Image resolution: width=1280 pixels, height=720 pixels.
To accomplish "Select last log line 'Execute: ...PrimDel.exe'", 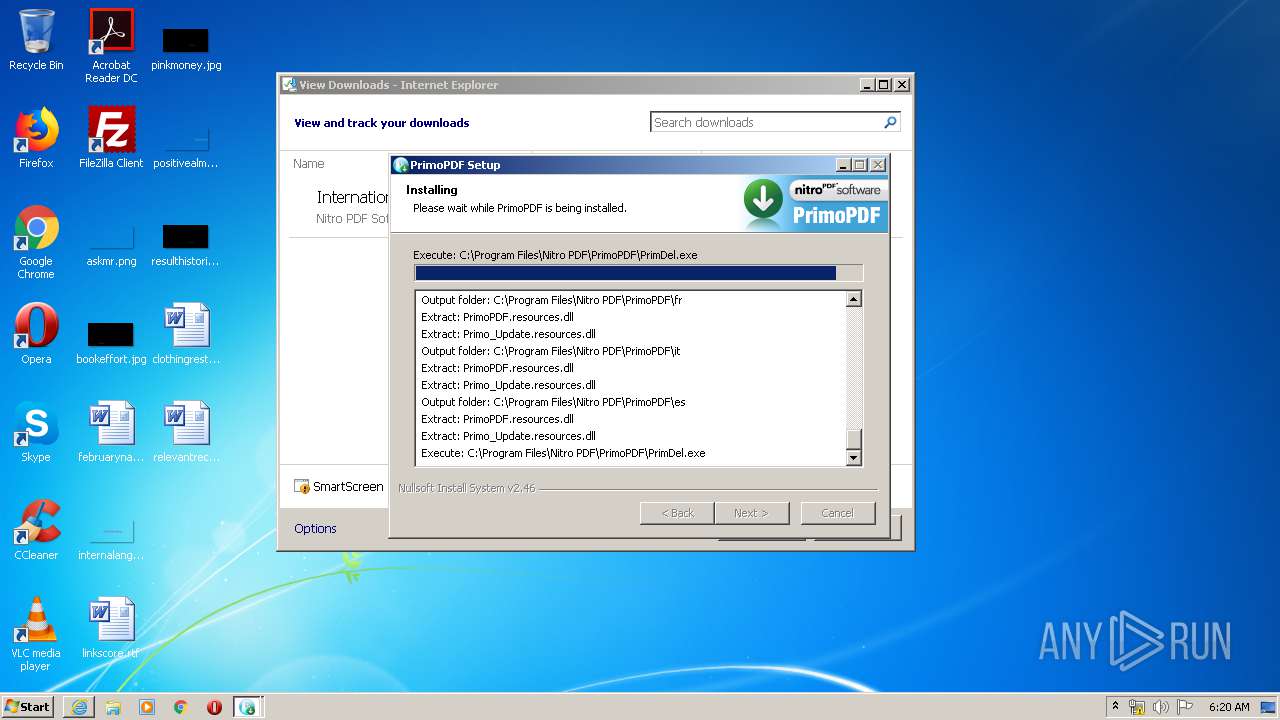I will [x=563, y=453].
